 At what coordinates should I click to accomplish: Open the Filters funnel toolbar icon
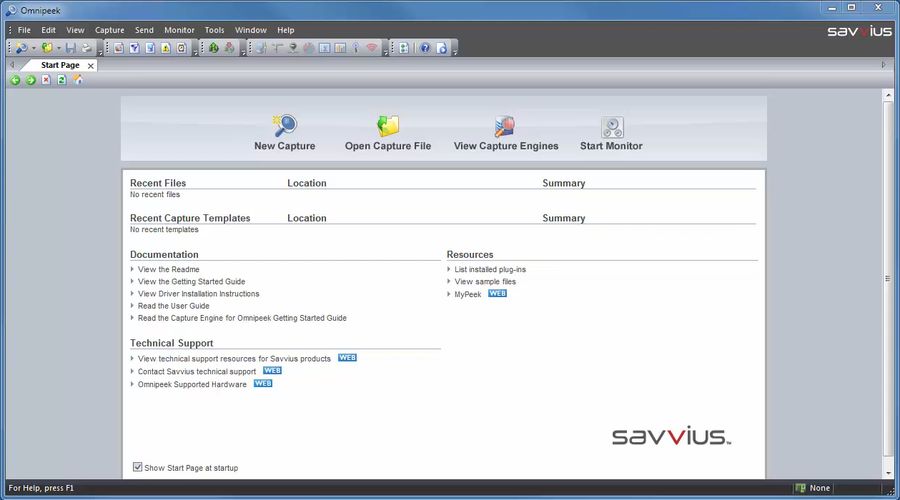134,48
